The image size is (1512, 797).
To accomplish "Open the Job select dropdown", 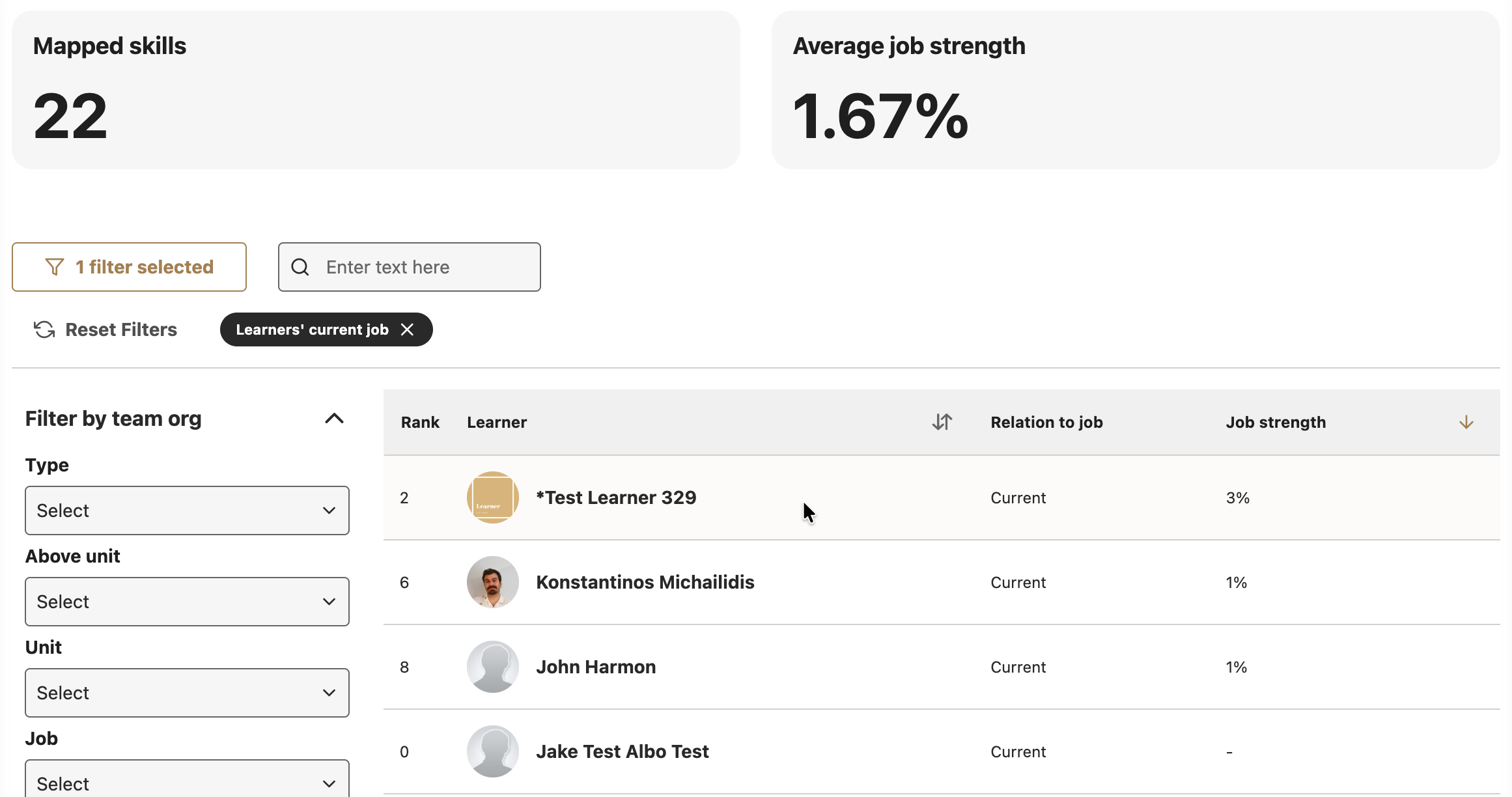I will pyautogui.click(x=187, y=779).
